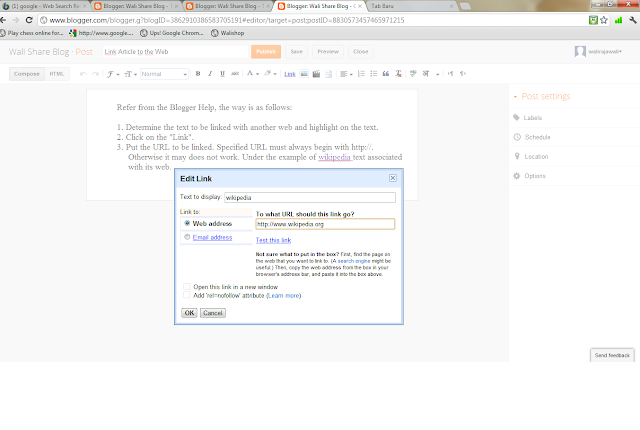Click the Link toolbar button

tap(290, 74)
